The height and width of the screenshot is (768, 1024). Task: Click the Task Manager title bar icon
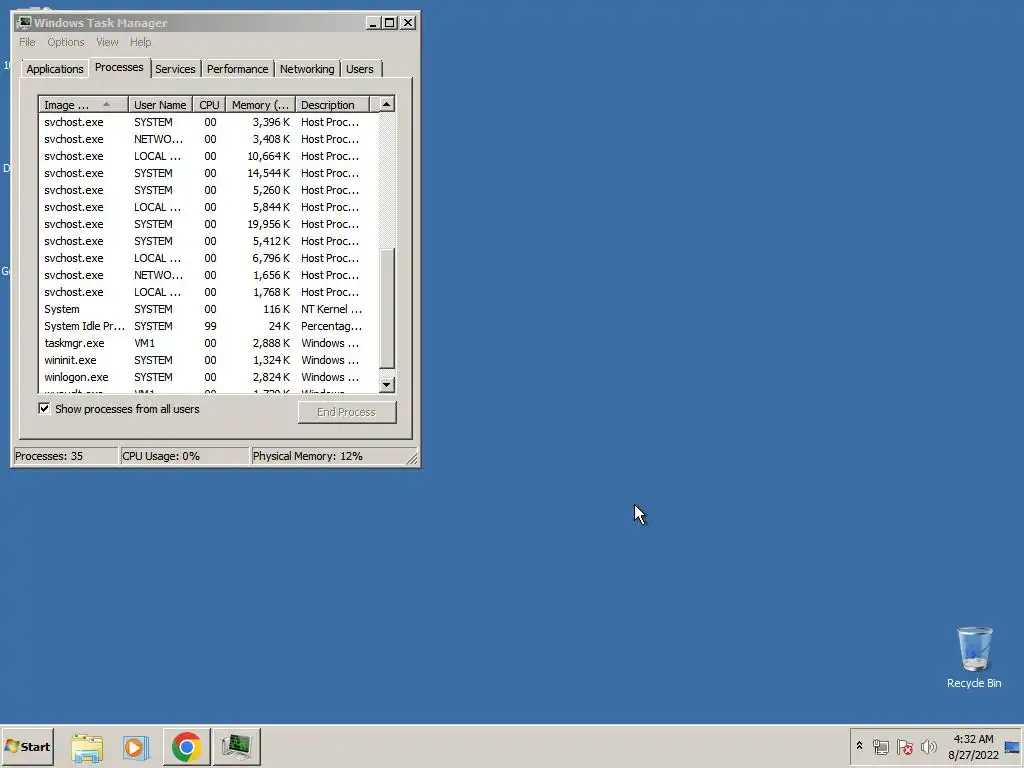coord(24,22)
